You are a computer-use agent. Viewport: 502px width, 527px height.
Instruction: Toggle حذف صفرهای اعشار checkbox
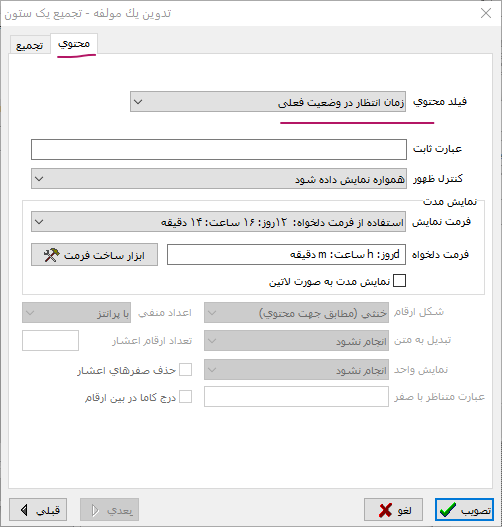pyautogui.click(x=185, y=369)
